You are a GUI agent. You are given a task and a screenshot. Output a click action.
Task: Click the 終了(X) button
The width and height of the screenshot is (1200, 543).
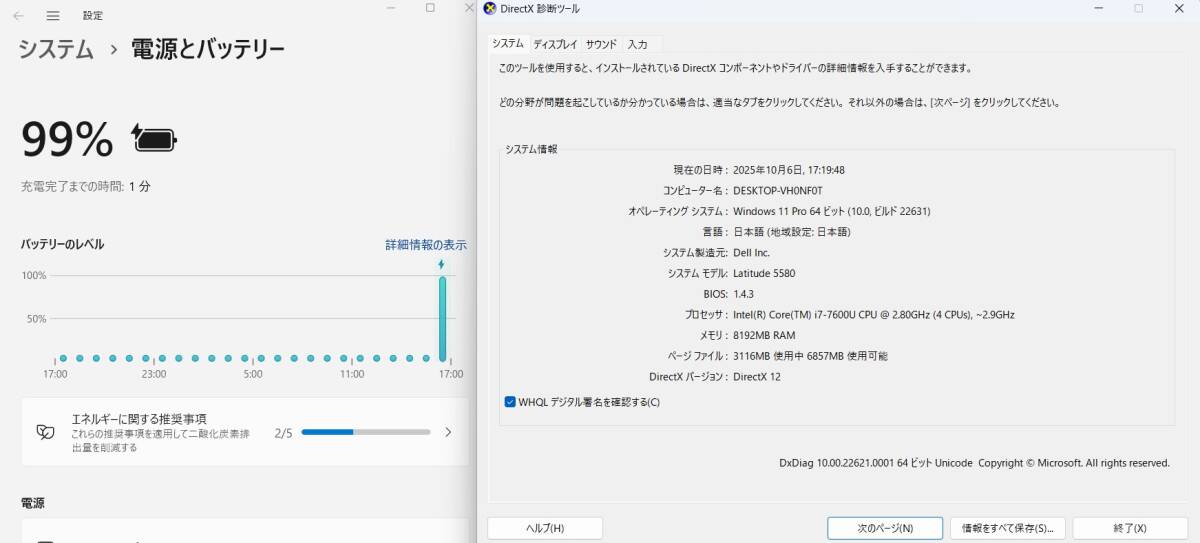pyautogui.click(x=1130, y=528)
